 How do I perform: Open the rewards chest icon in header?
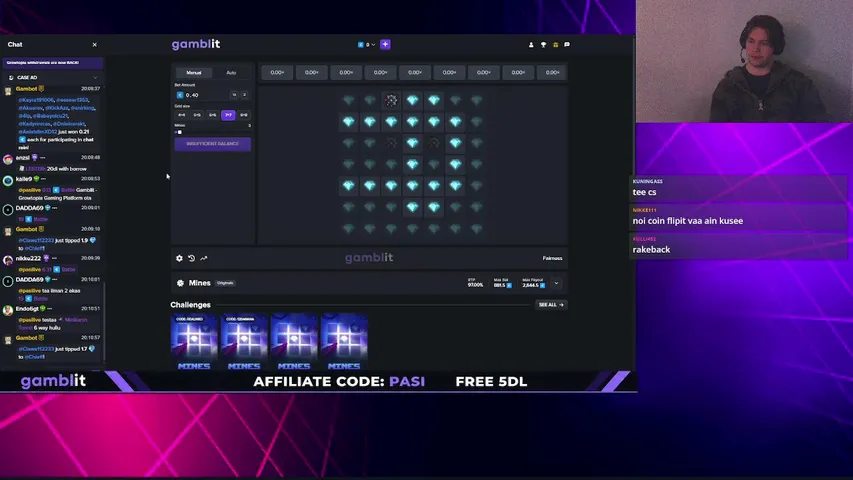pos(555,45)
